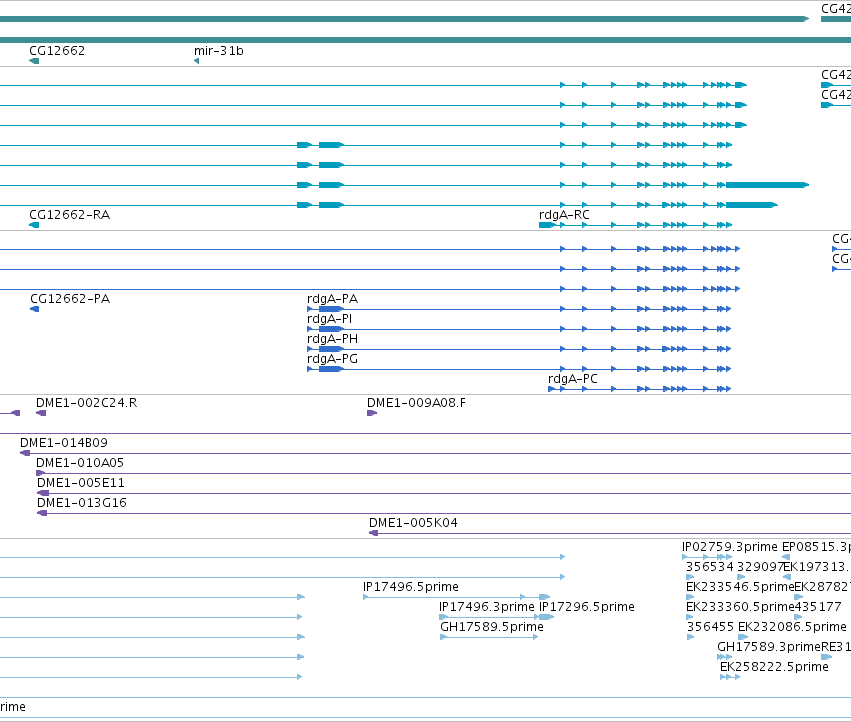Screen dimensions: 851x722
Task: Select the DME1-013G16 clone label
Action: [81, 503]
